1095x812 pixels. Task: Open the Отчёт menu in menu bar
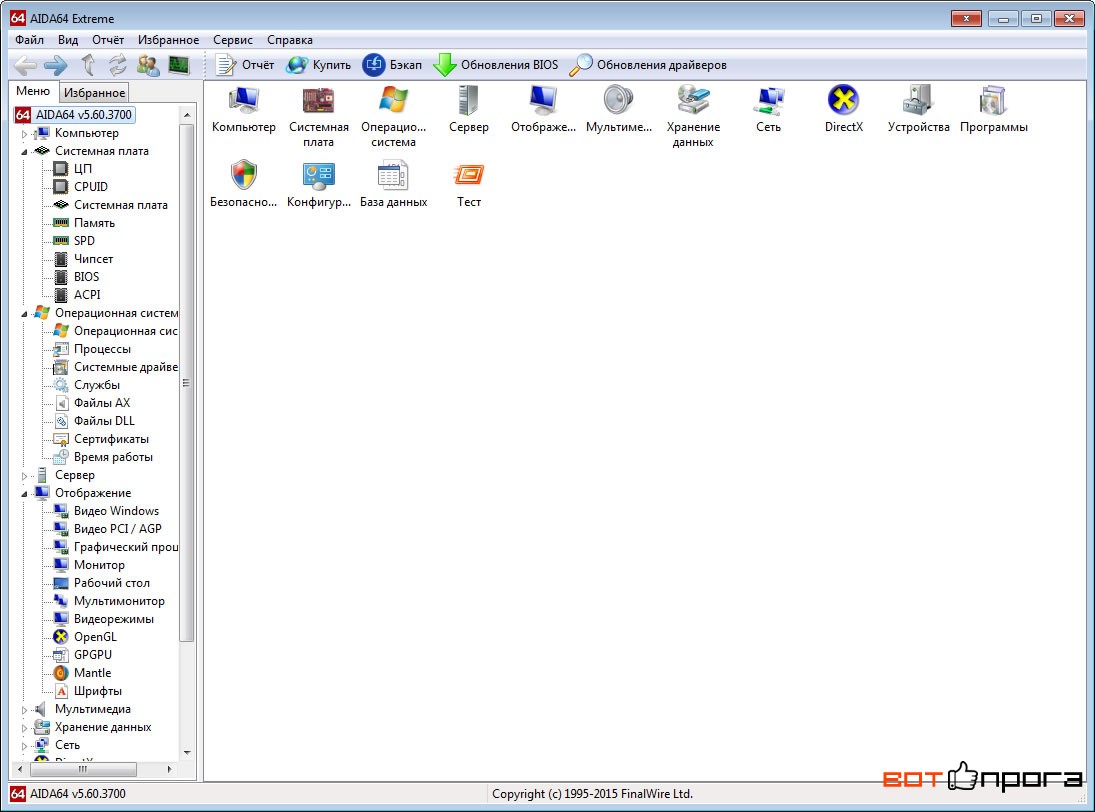click(x=108, y=40)
